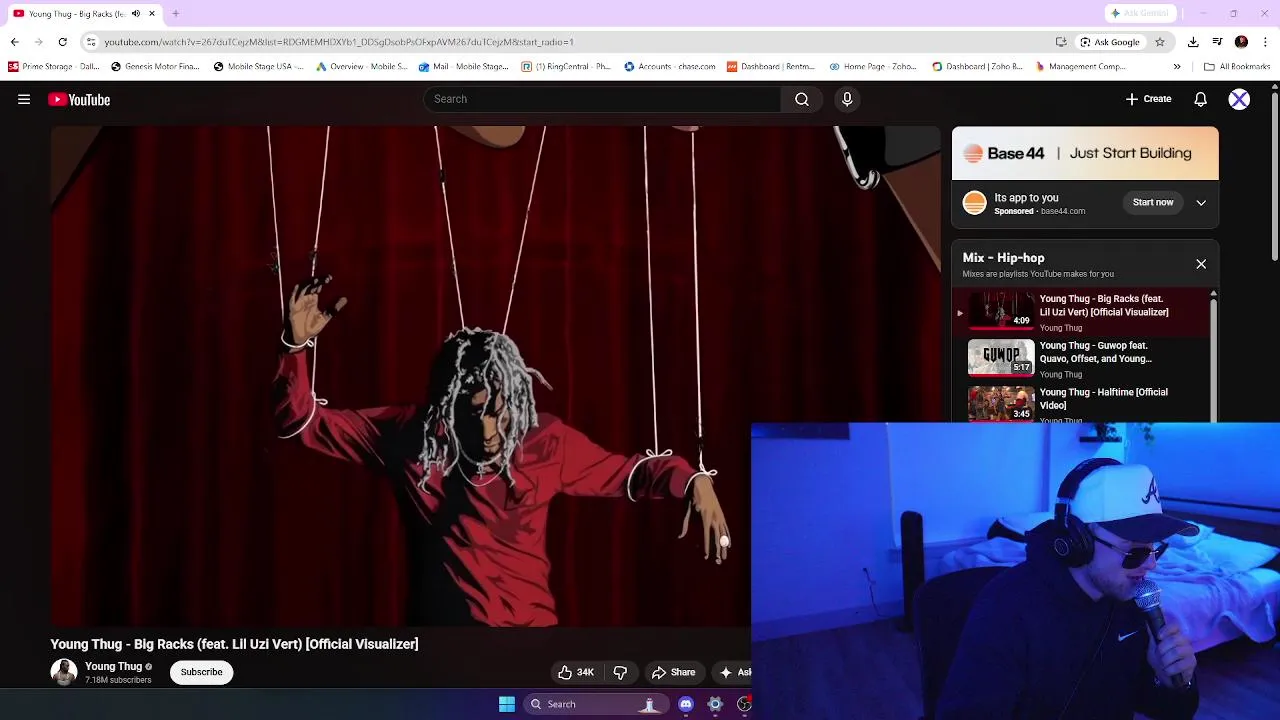Bookmark this page with star icon
The image size is (1280, 720).
click(x=1160, y=42)
